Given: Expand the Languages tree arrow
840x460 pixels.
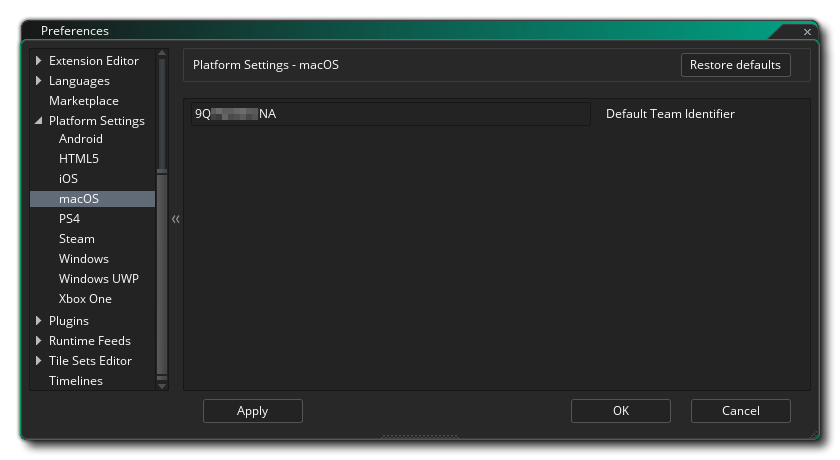Looking at the screenshot, I should click(39, 81).
